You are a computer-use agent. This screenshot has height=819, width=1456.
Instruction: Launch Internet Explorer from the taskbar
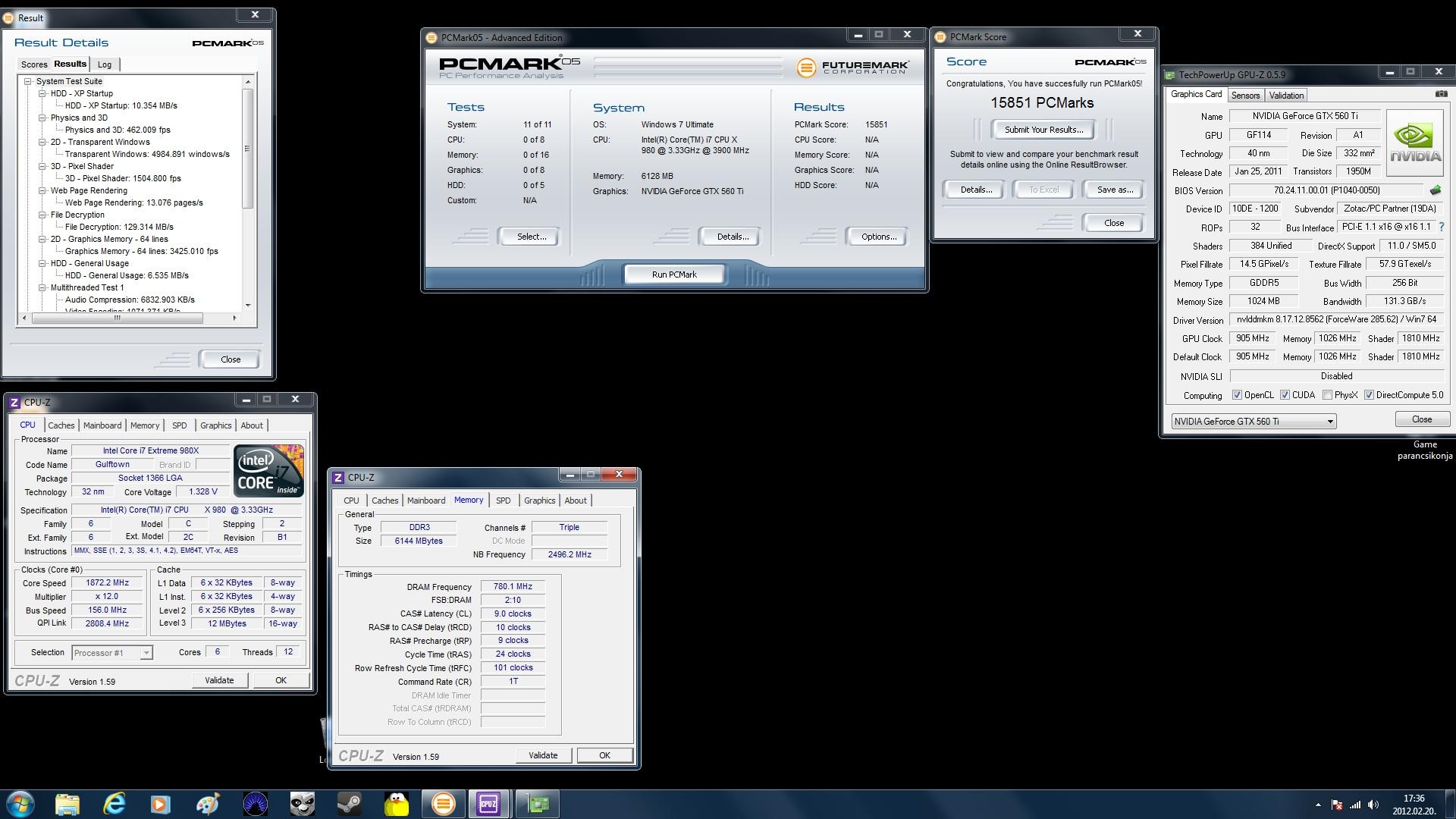click(114, 804)
